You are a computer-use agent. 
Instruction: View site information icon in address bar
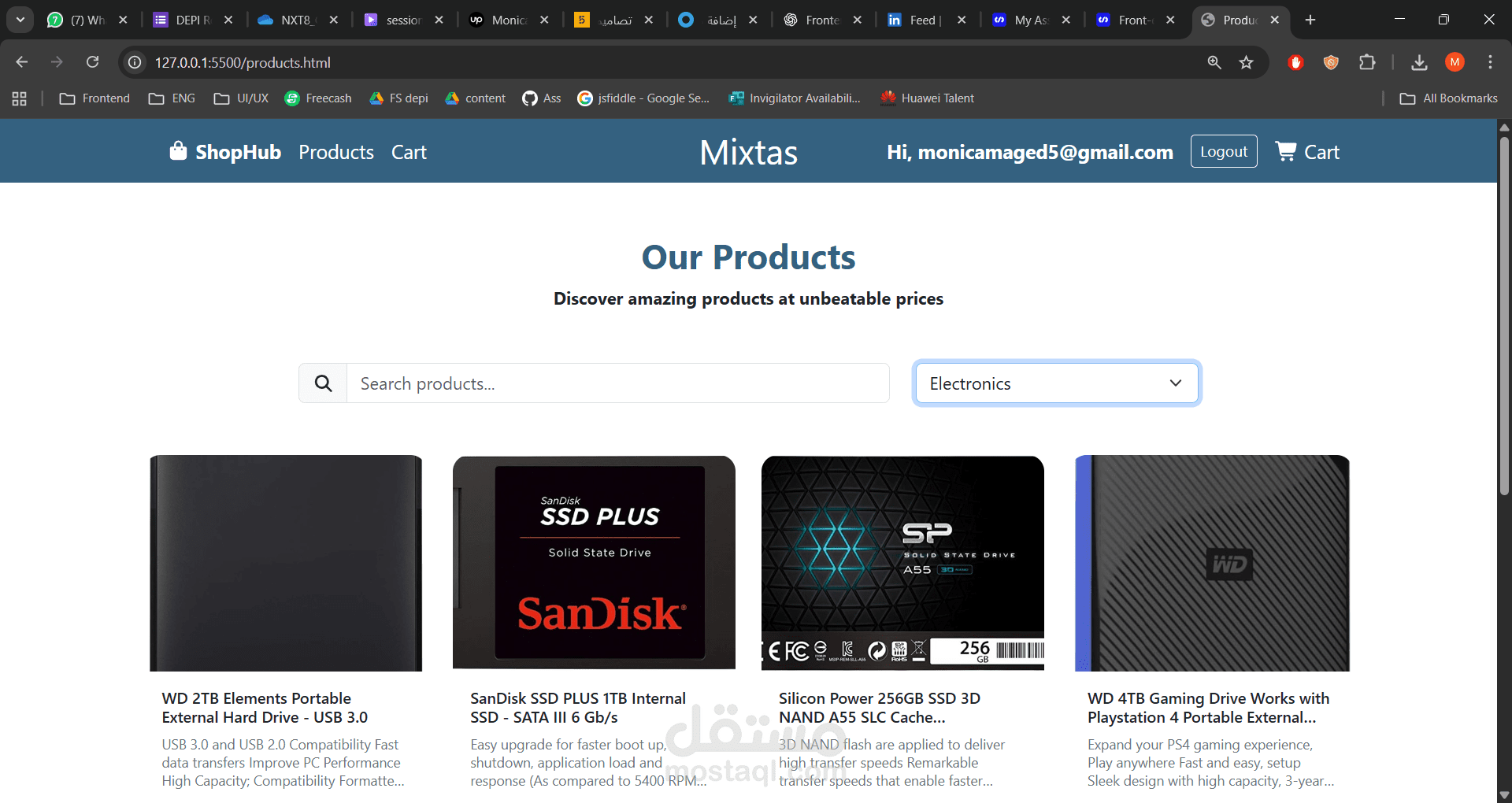tap(135, 62)
